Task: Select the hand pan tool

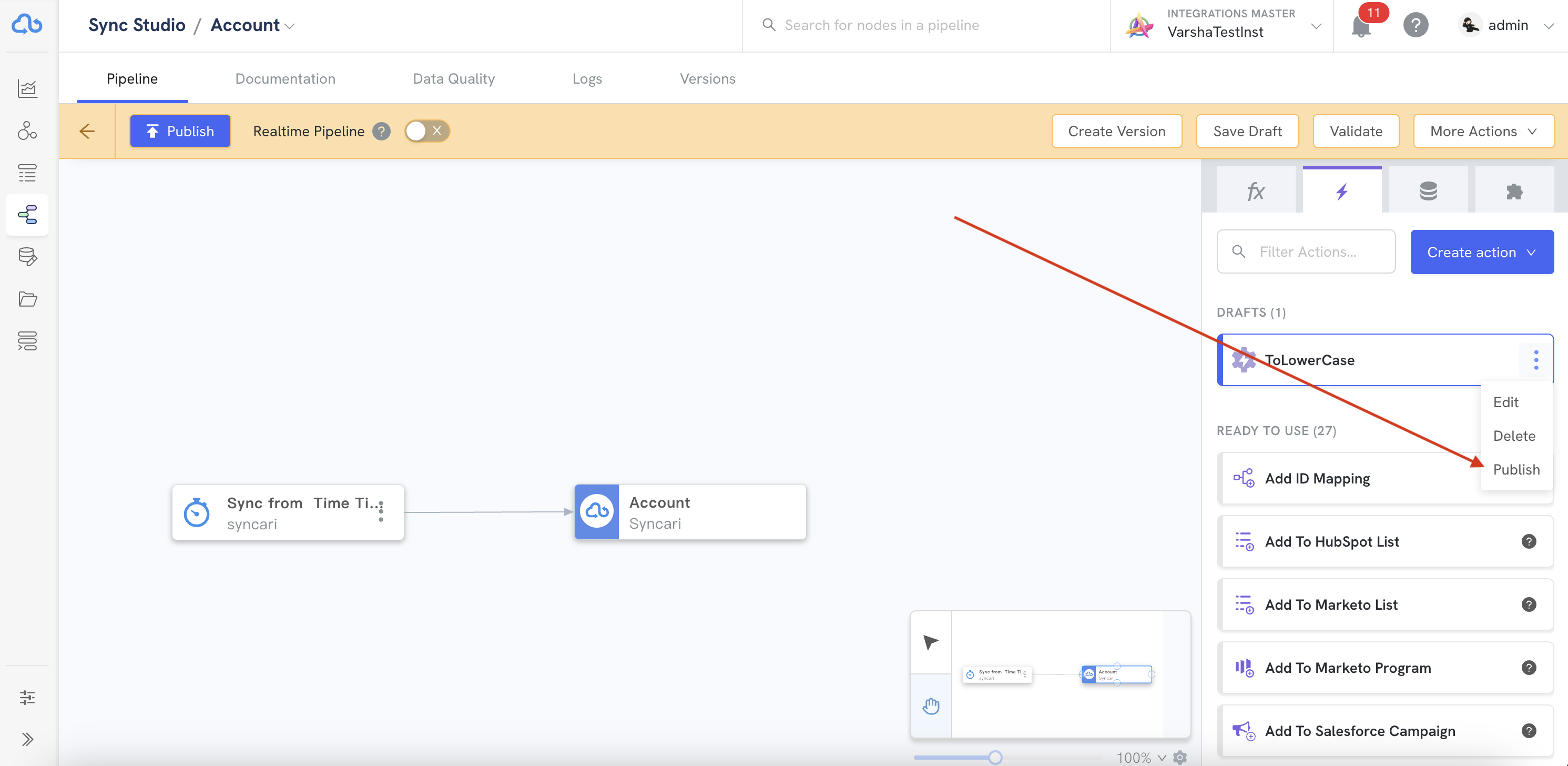Action: click(x=931, y=707)
